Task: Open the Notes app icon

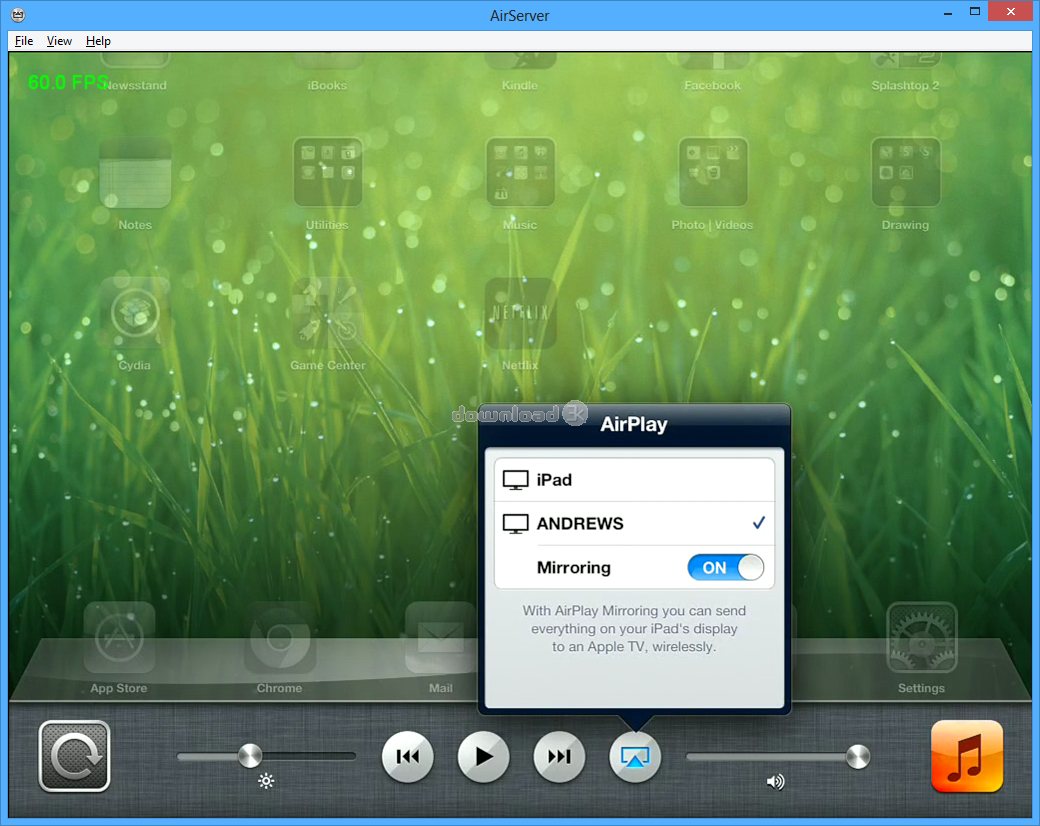Action: tap(135, 174)
